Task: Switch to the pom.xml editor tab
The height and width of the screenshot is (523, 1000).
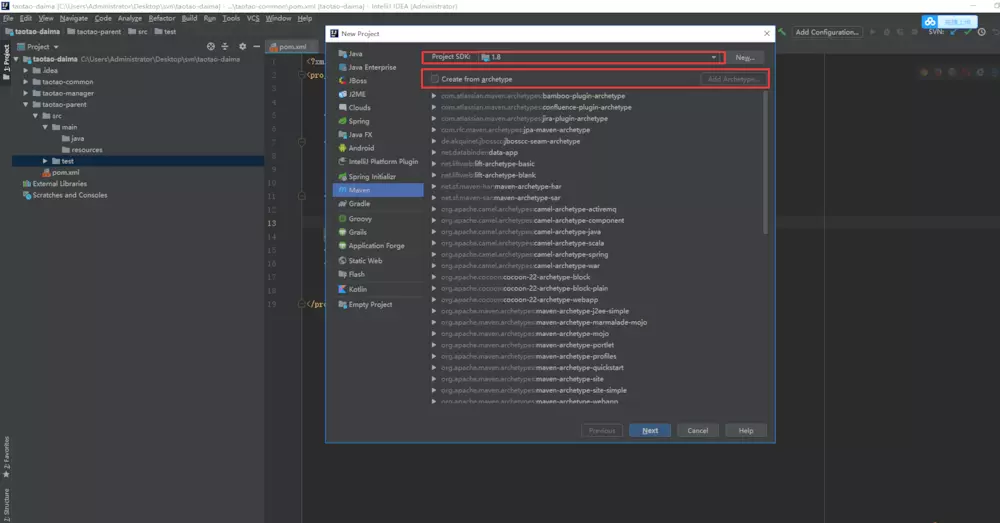Action: pyautogui.click(x=288, y=47)
